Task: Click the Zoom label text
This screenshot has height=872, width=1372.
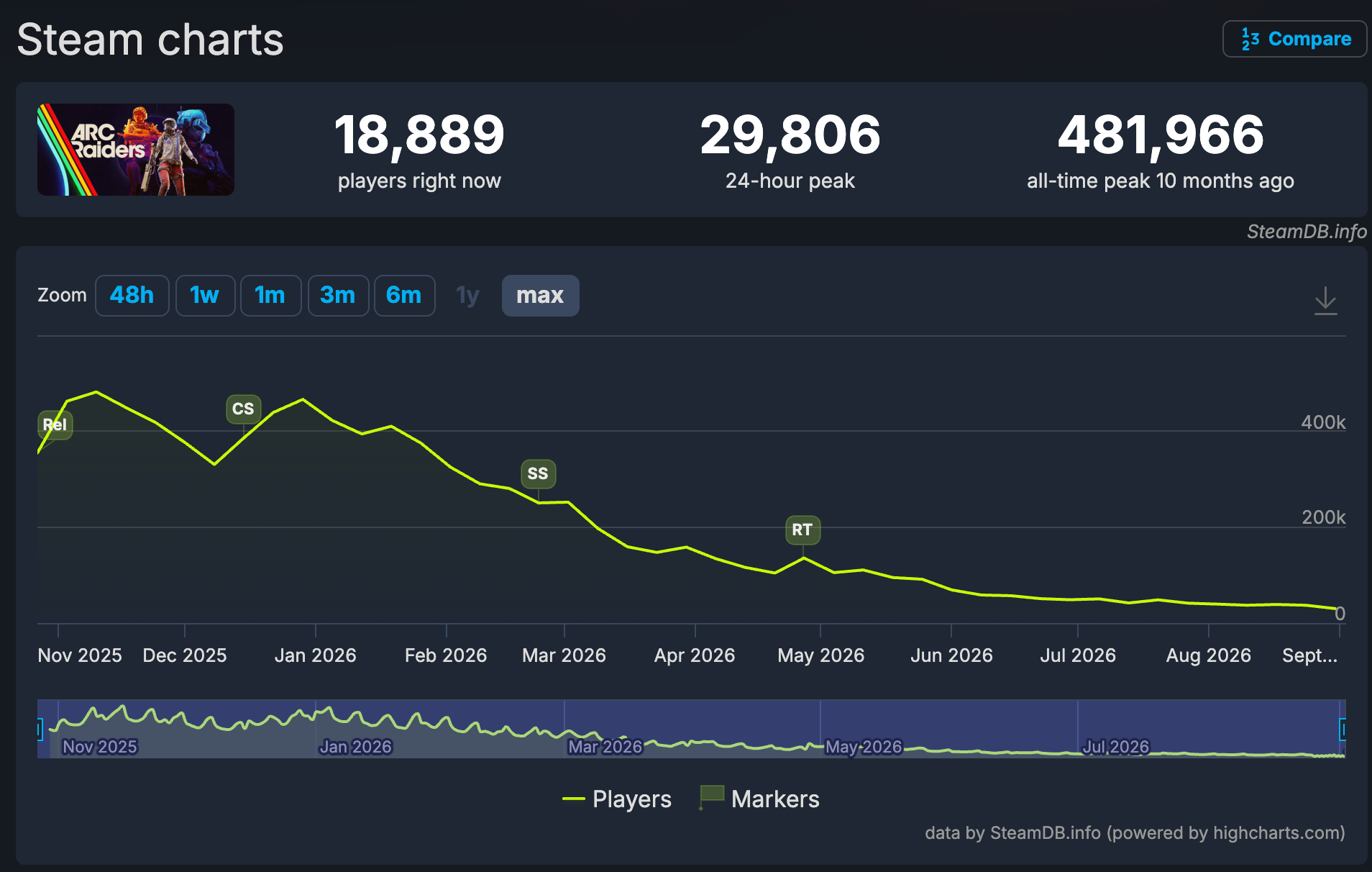Action: pyautogui.click(x=62, y=295)
